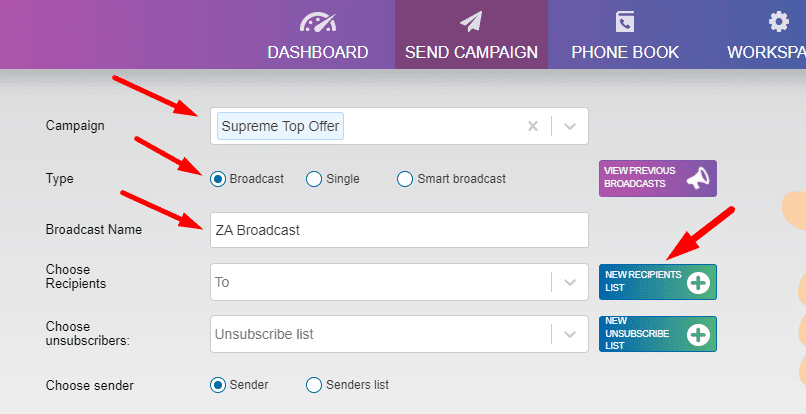Select the Single type radio button
The width and height of the screenshot is (806, 414).
pos(314,179)
